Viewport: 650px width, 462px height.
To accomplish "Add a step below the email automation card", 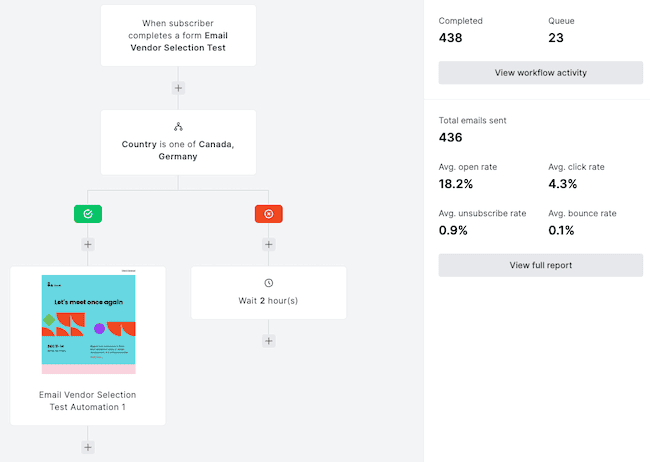I will pyautogui.click(x=88, y=447).
